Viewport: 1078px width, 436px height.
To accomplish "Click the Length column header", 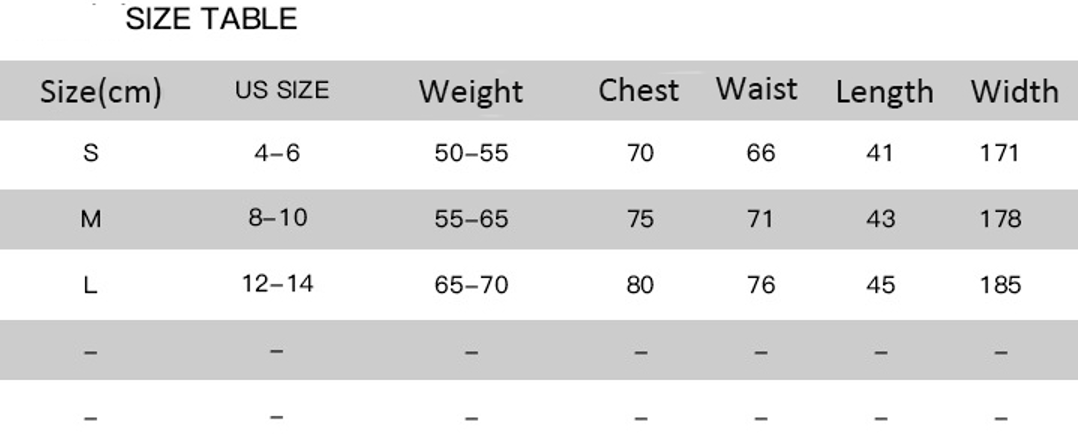I will click(884, 92).
